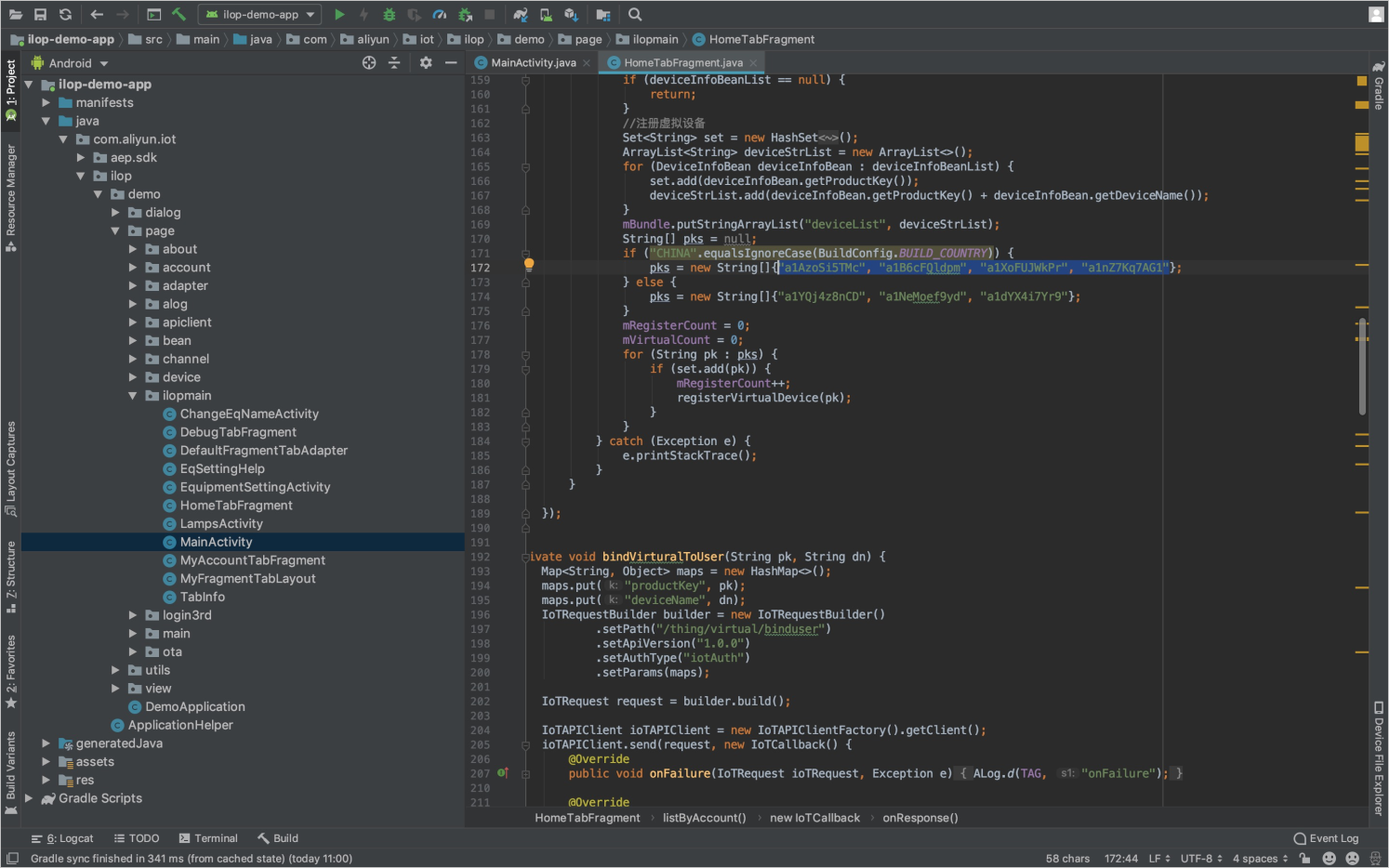Click the Save All disk icon
Screen dimensions: 1389x868
[40, 15]
